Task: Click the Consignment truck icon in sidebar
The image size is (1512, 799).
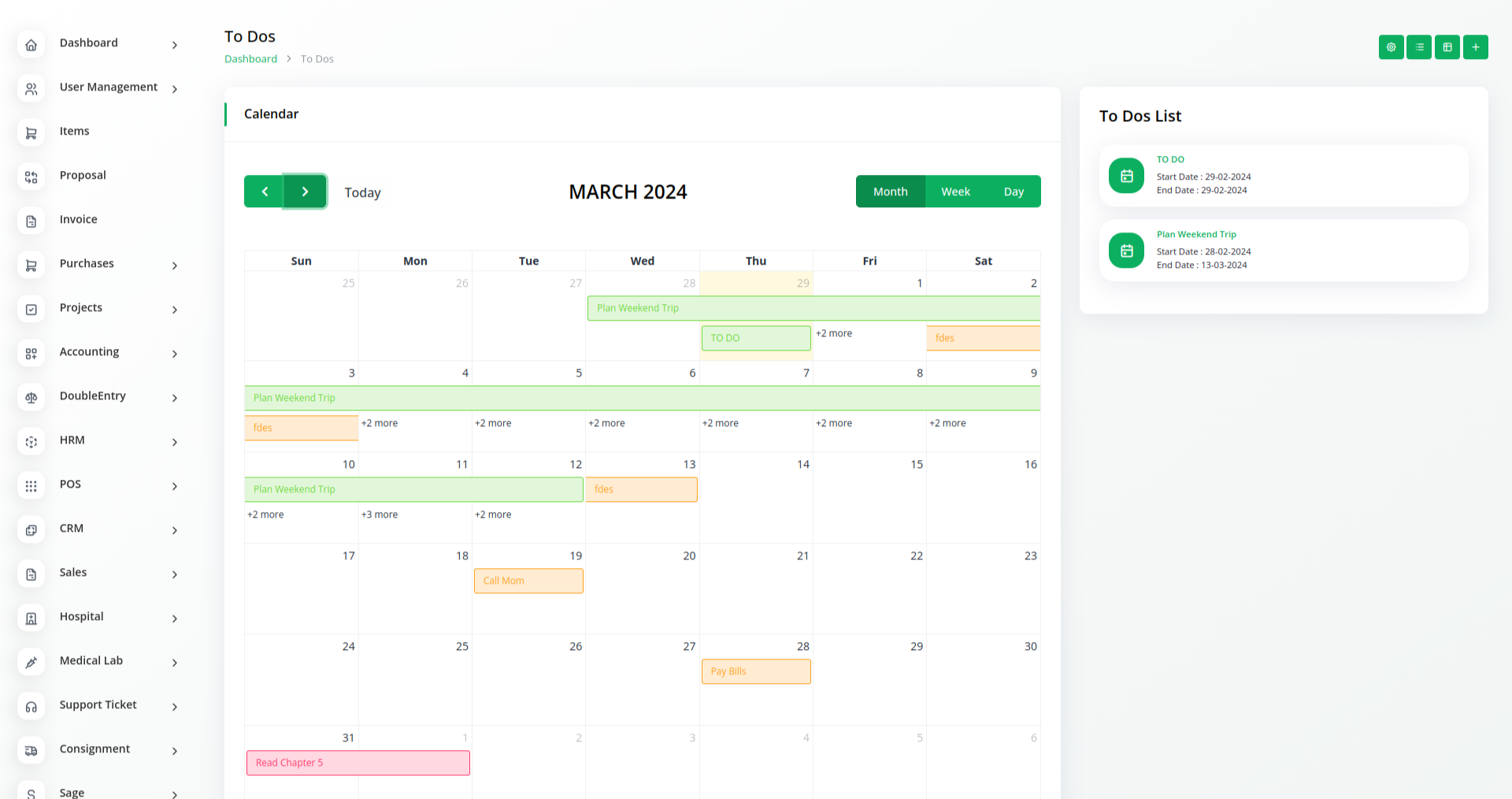Action: (x=31, y=751)
